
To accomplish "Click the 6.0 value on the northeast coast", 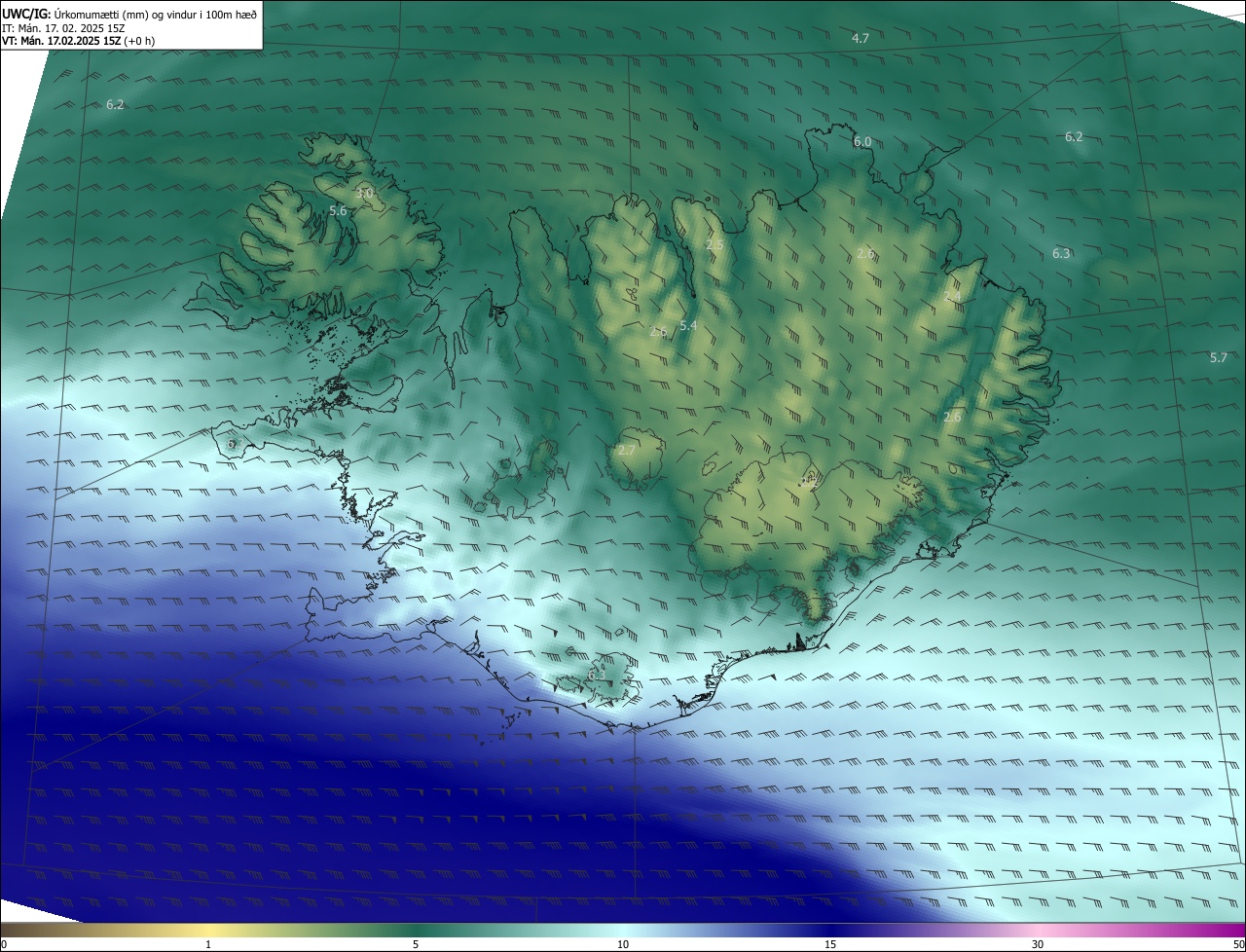I will [x=862, y=142].
